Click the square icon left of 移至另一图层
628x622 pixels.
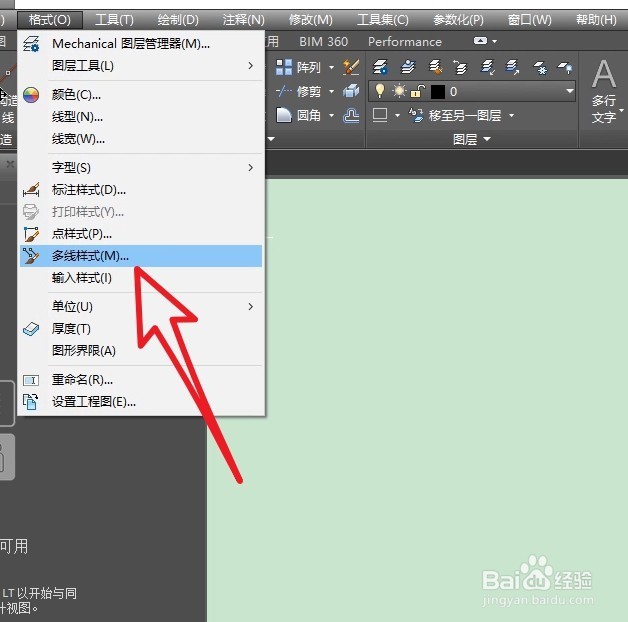tap(380, 115)
